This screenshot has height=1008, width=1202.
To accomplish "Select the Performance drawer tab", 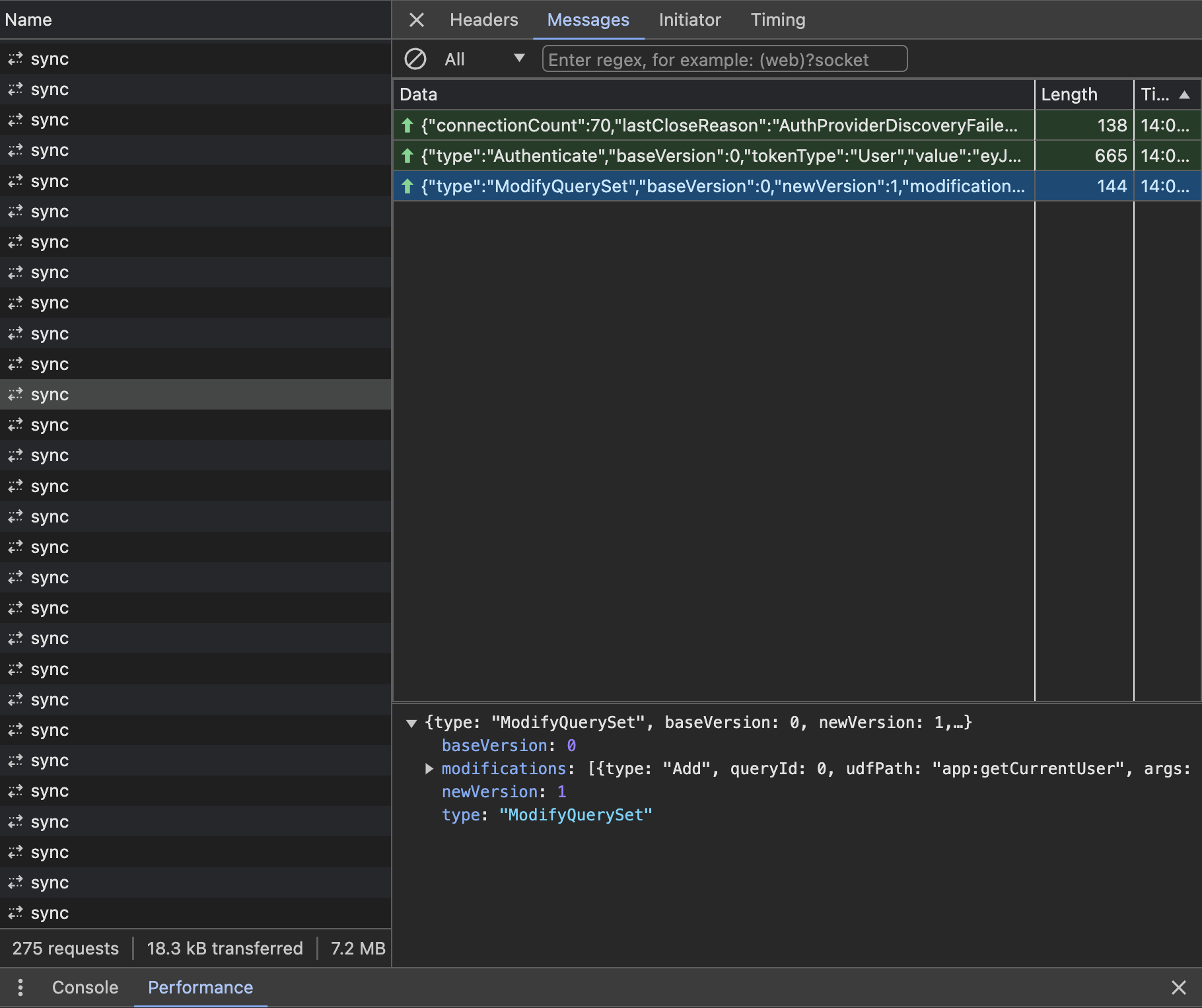I will pos(200,988).
